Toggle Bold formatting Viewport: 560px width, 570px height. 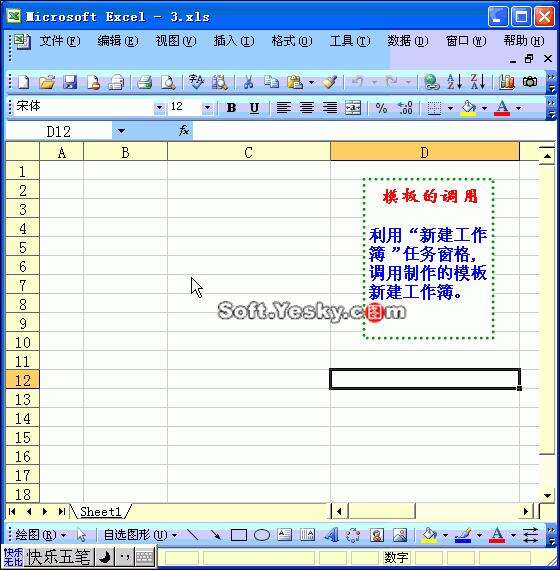tap(231, 108)
